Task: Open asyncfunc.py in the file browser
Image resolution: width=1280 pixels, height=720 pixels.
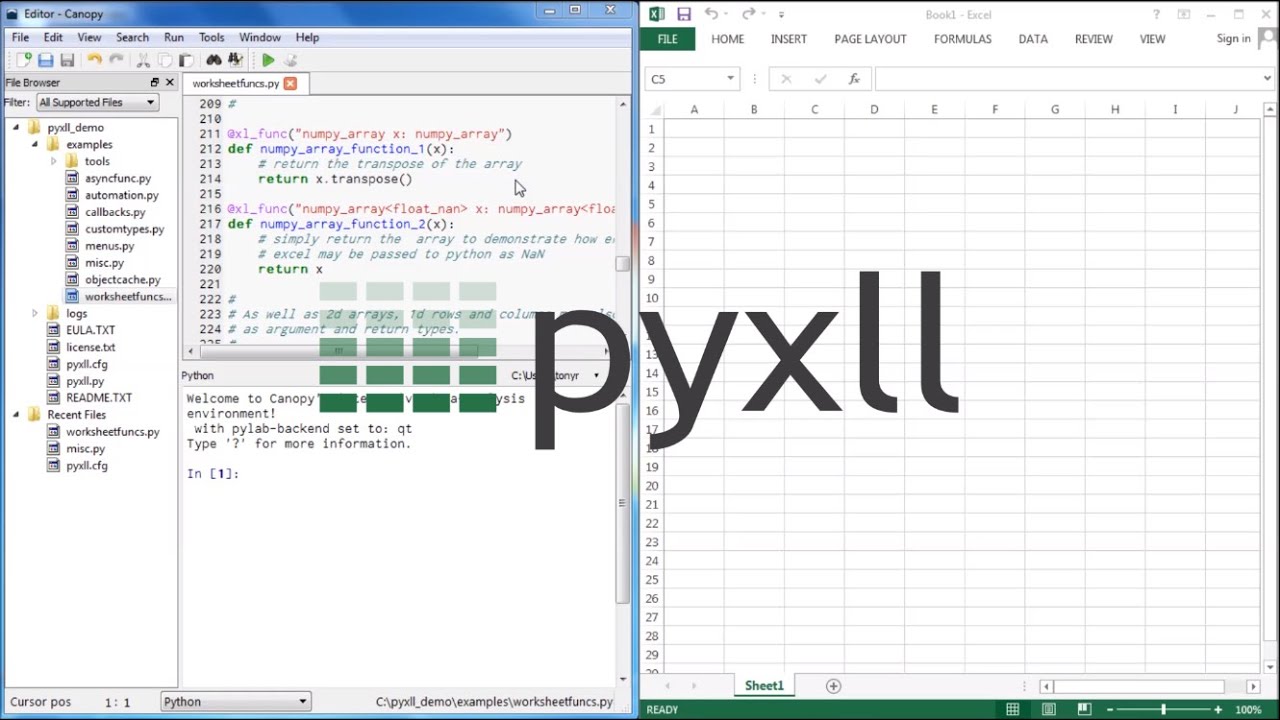Action: pos(118,178)
